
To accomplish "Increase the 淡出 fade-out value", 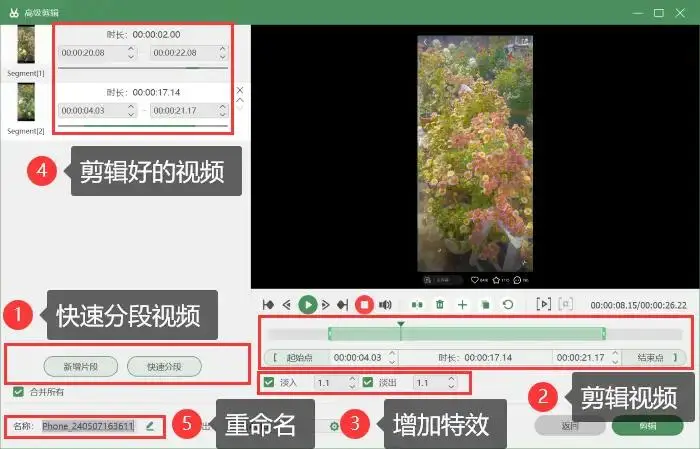I will 451,379.
